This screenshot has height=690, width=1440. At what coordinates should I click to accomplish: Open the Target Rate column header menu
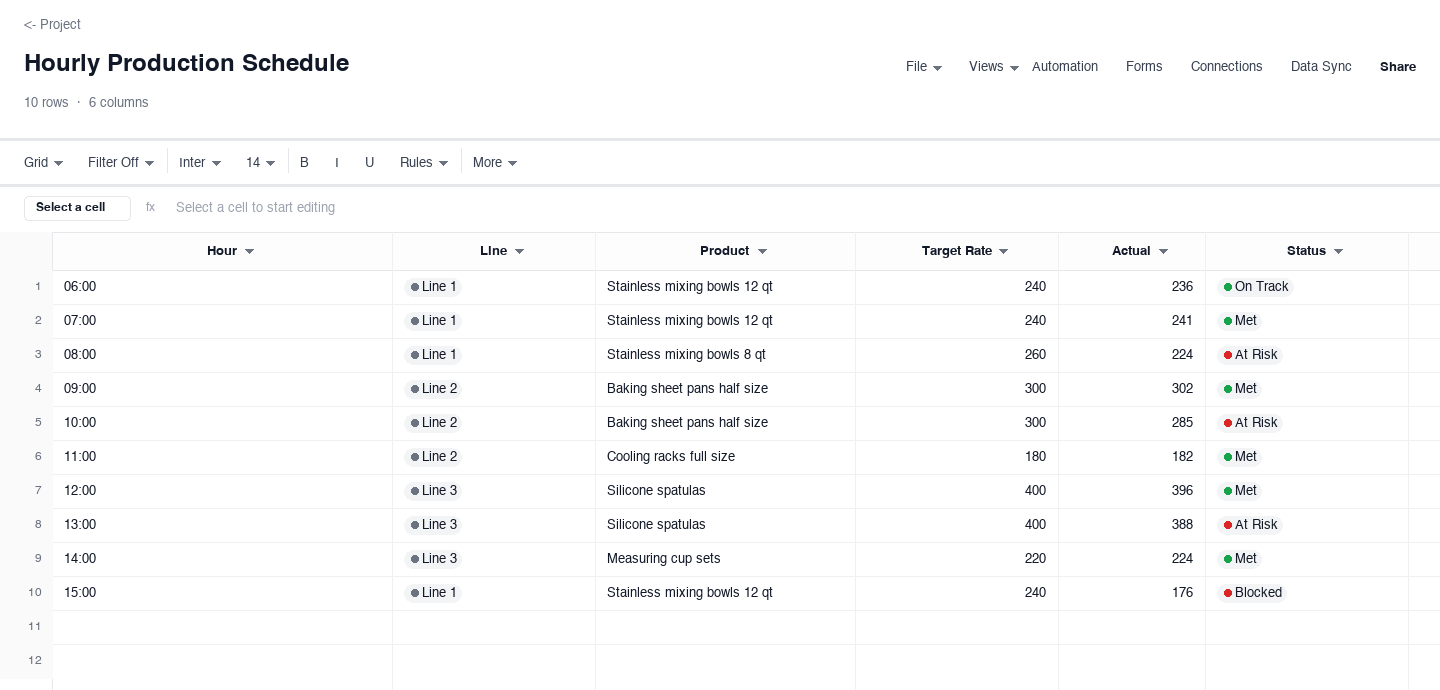click(1004, 251)
